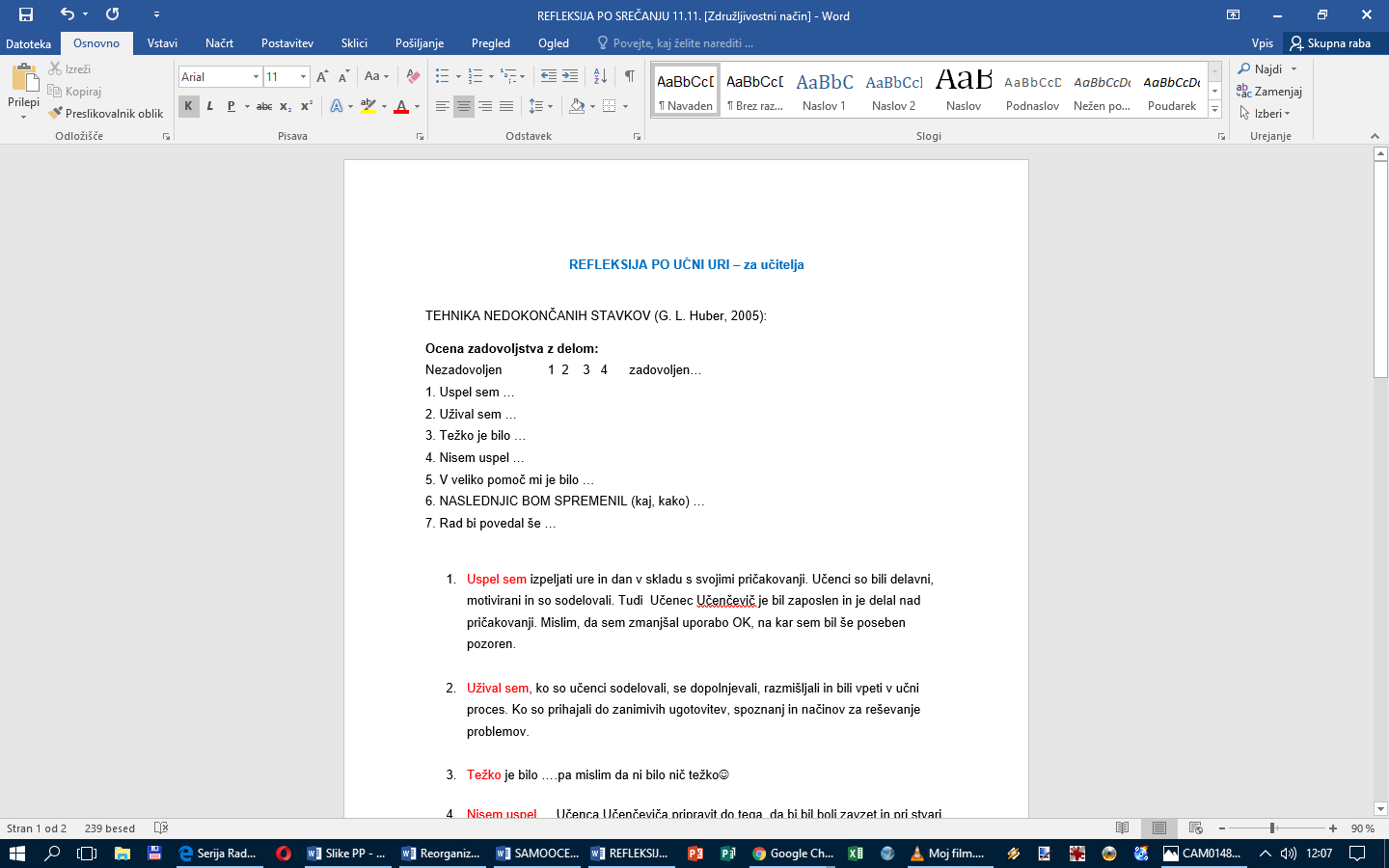Switch to the Pregled tab

point(490,43)
